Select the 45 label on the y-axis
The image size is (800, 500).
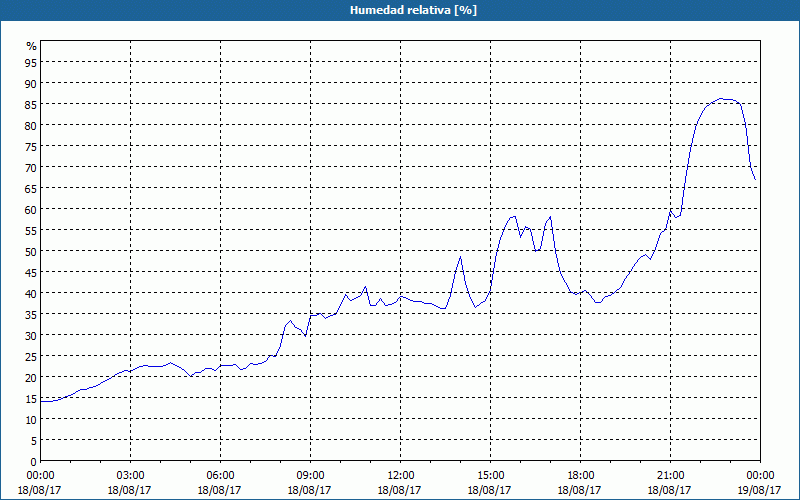(32, 272)
